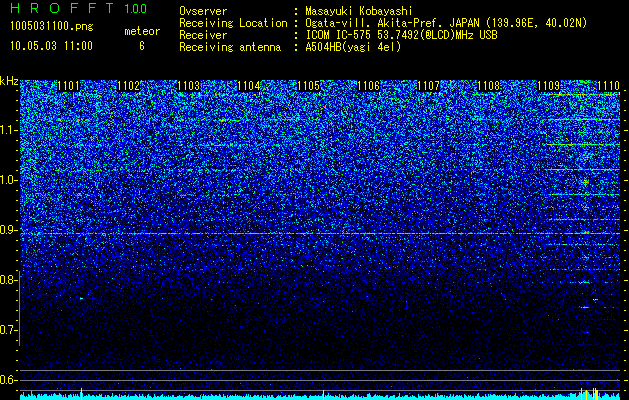The height and width of the screenshot is (400, 629).
Task: Click the 1103 time marker
Action: pyautogui.click(x=189, y=86)
